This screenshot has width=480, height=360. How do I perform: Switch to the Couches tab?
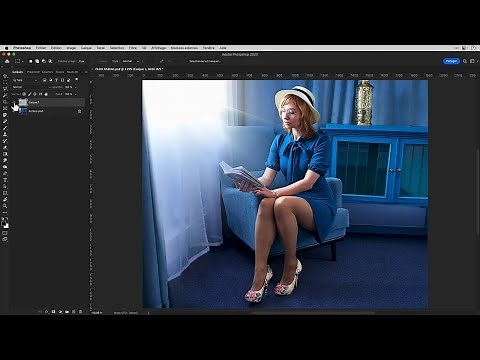[x=47, y=72]
